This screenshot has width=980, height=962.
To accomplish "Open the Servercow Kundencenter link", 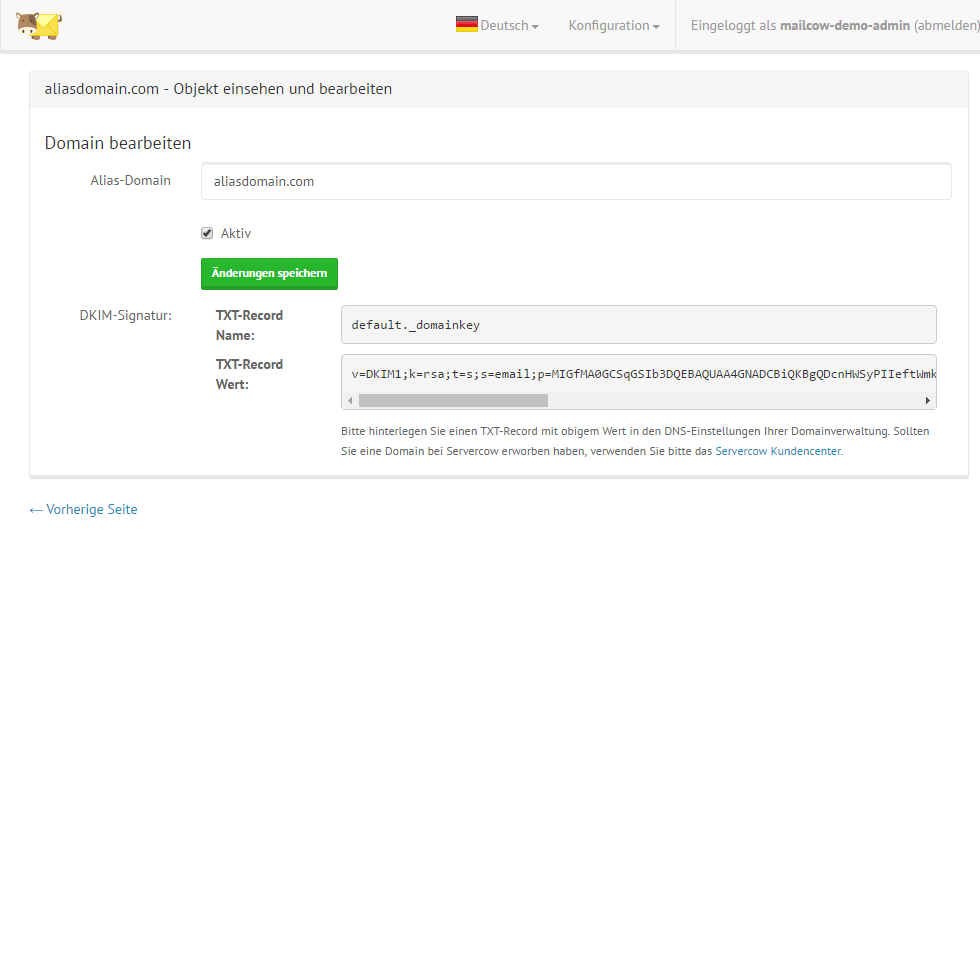I will point(778,451).
